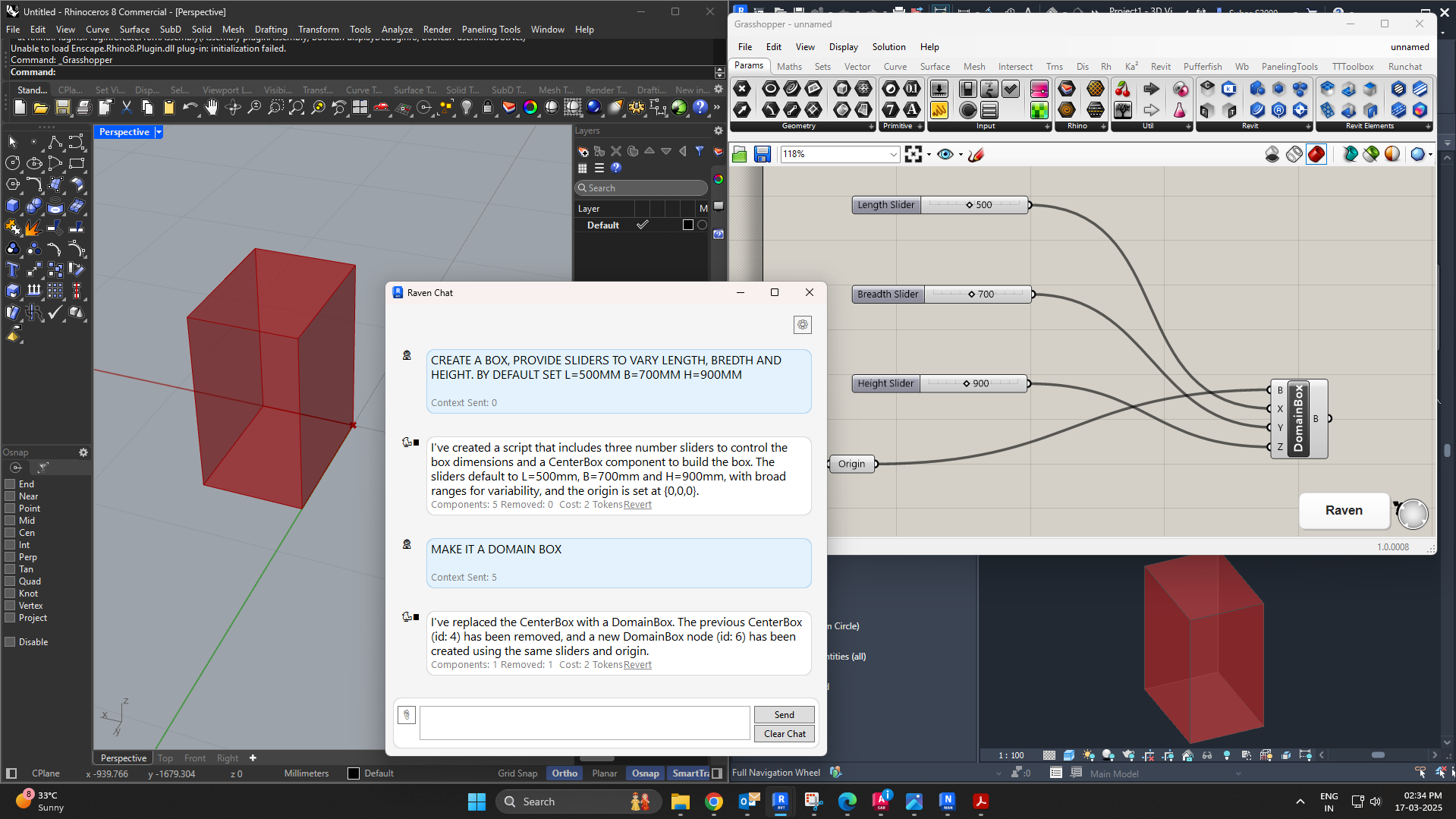Click the Sketch pencil icon in Grasshopper
Image resolution: width=1456 pixels, height=819 pixels.
[x=976, y=154]
